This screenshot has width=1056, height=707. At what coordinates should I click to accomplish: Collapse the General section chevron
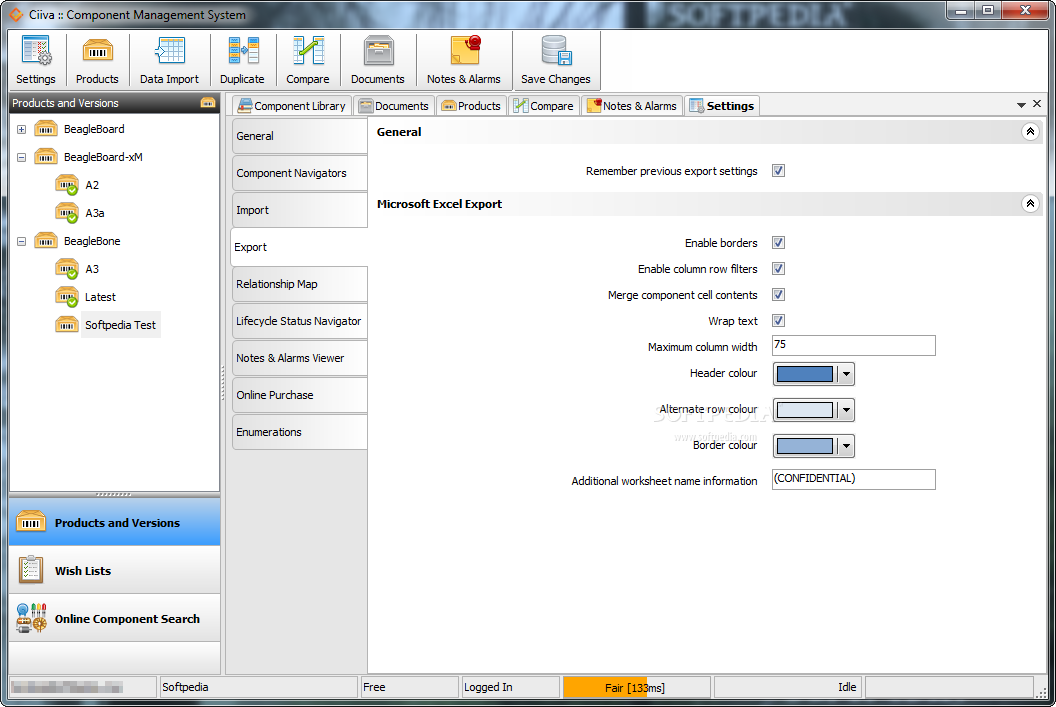click(1030, 132)
